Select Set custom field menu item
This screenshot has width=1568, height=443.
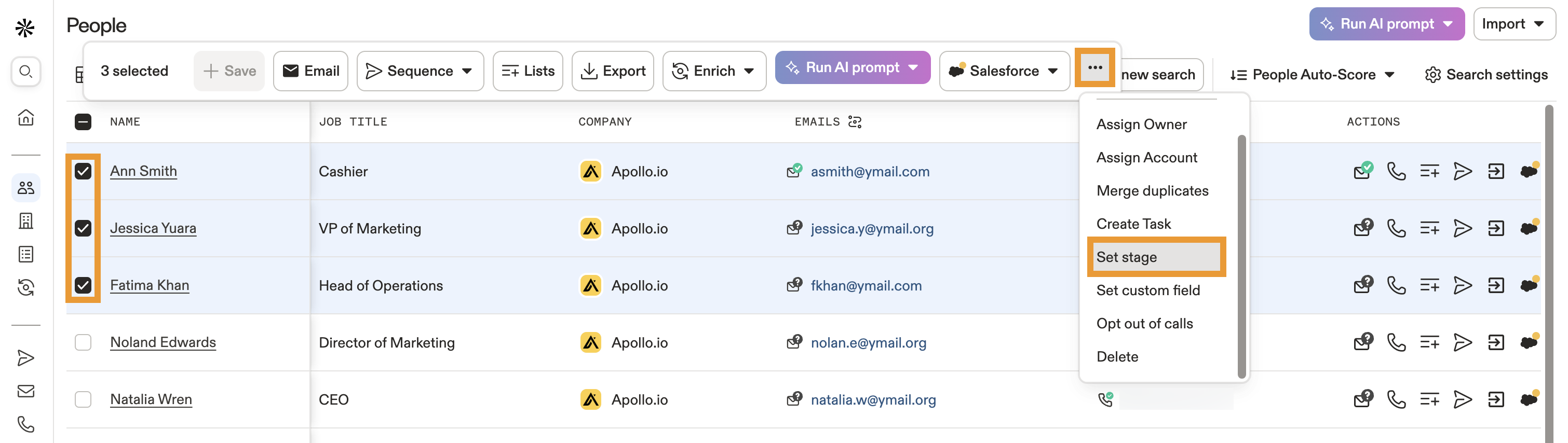1148,290
